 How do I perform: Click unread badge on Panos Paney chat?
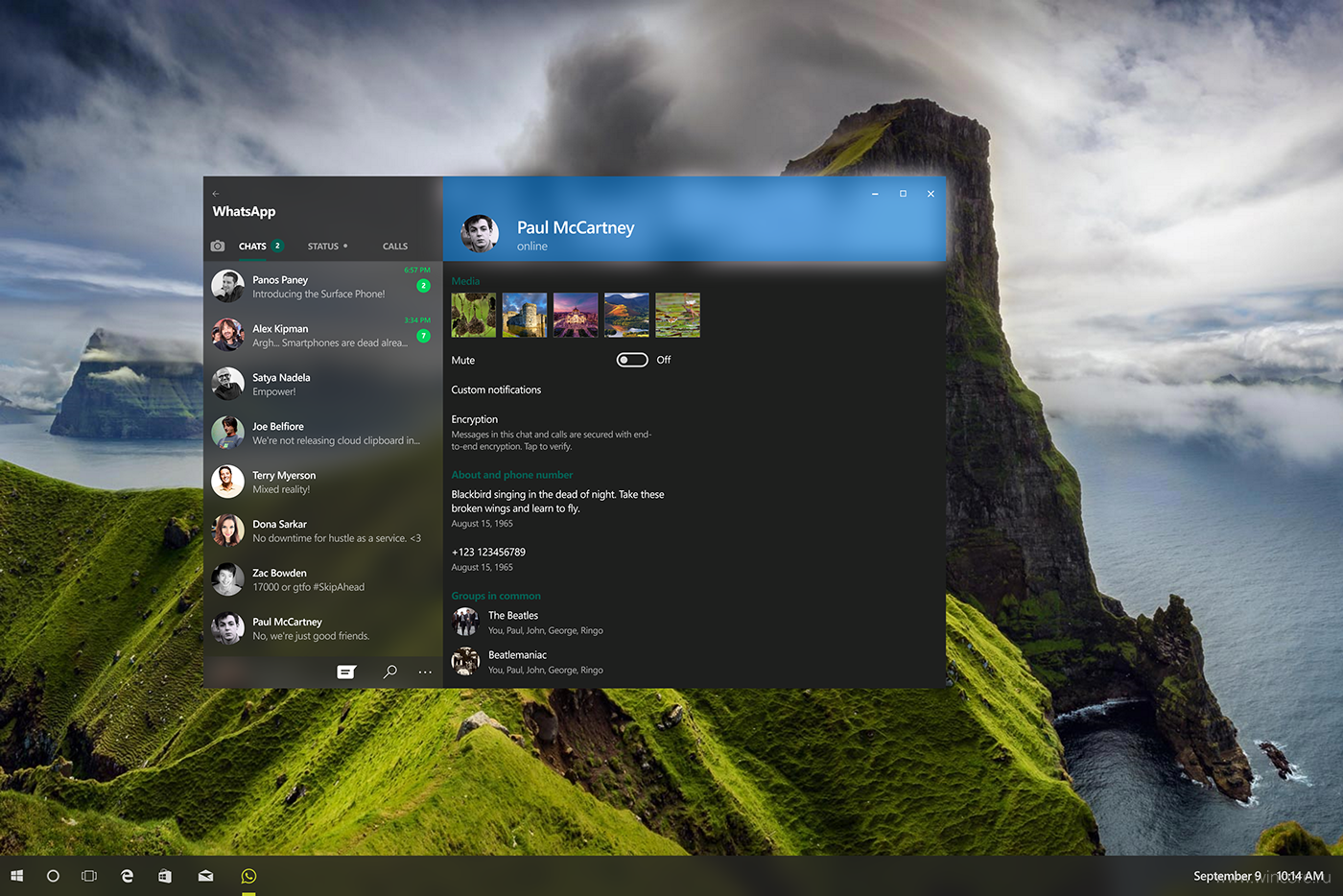[x=423, y=286]
